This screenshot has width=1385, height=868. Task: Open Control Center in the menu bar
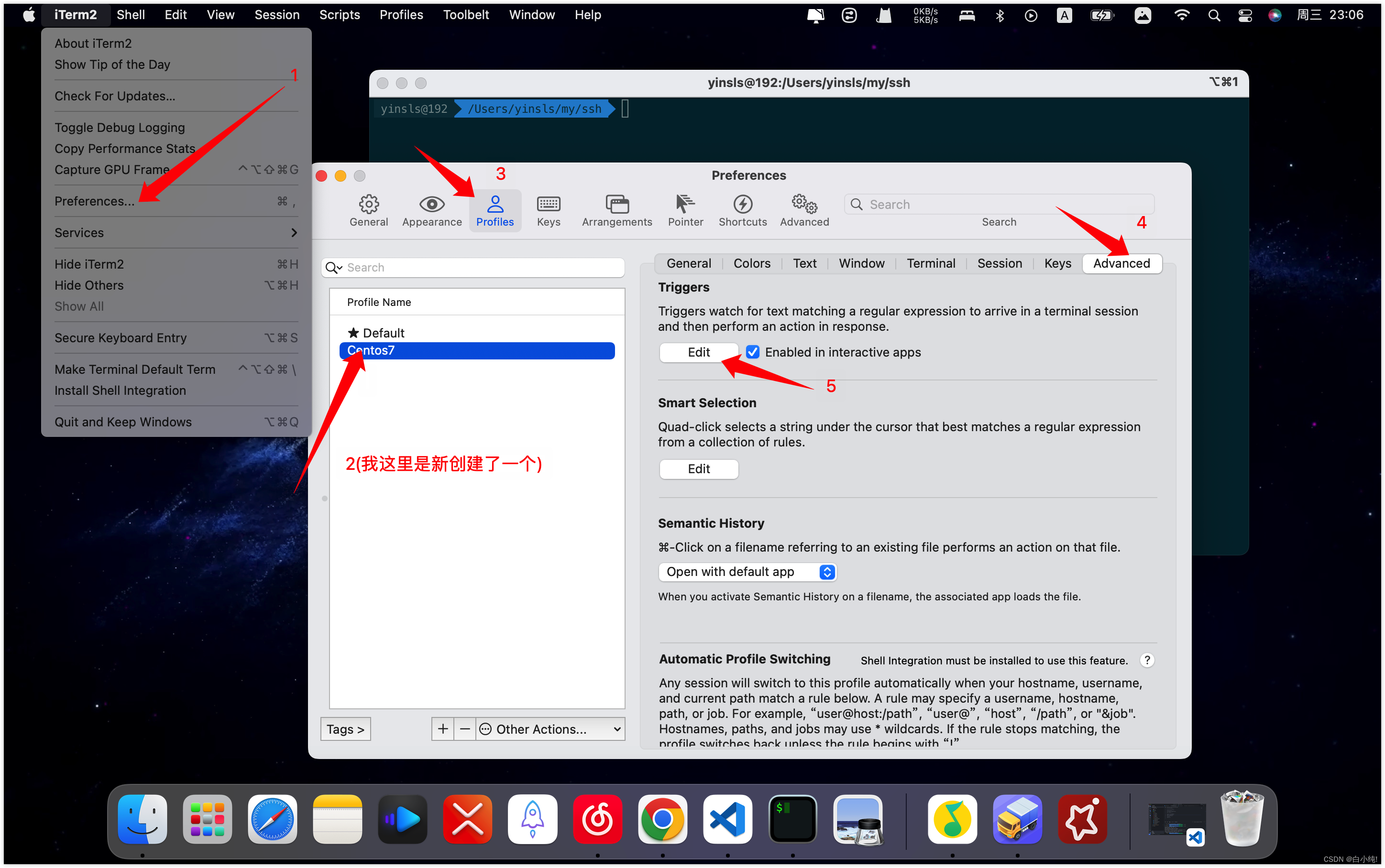pyautogui.click(x=1244, y=15)
